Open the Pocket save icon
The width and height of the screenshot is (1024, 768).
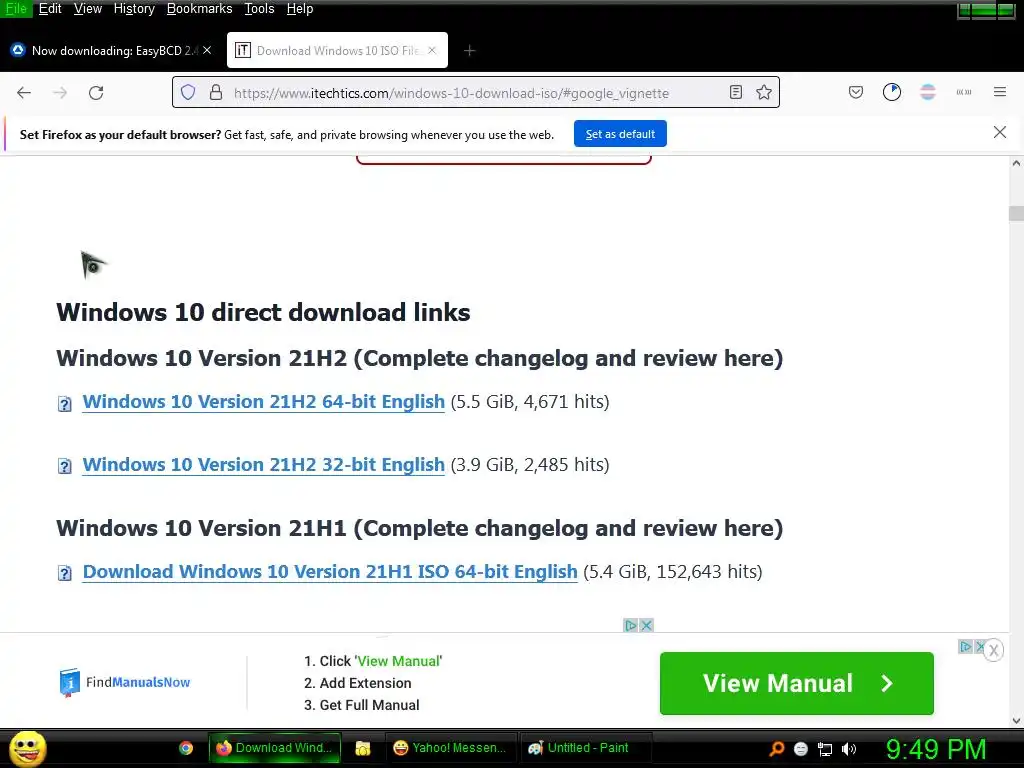(856, 93)
